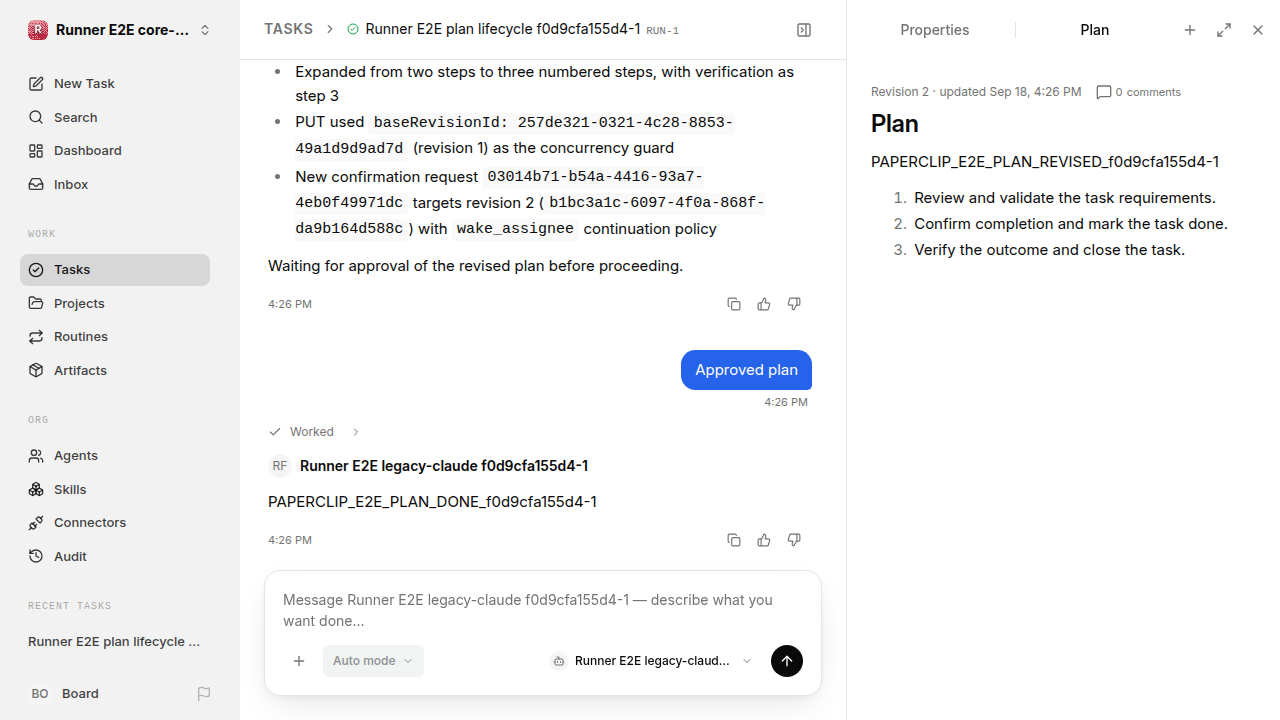Expand the Worked disclosure chevron

click(355, 432)
